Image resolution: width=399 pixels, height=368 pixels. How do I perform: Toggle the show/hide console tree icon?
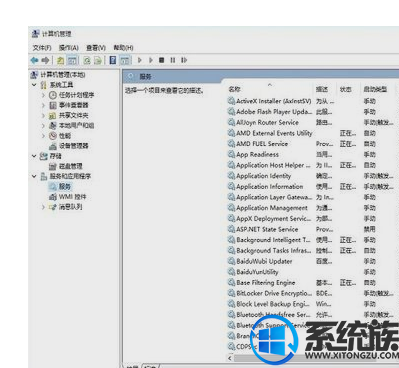(72, 60)
